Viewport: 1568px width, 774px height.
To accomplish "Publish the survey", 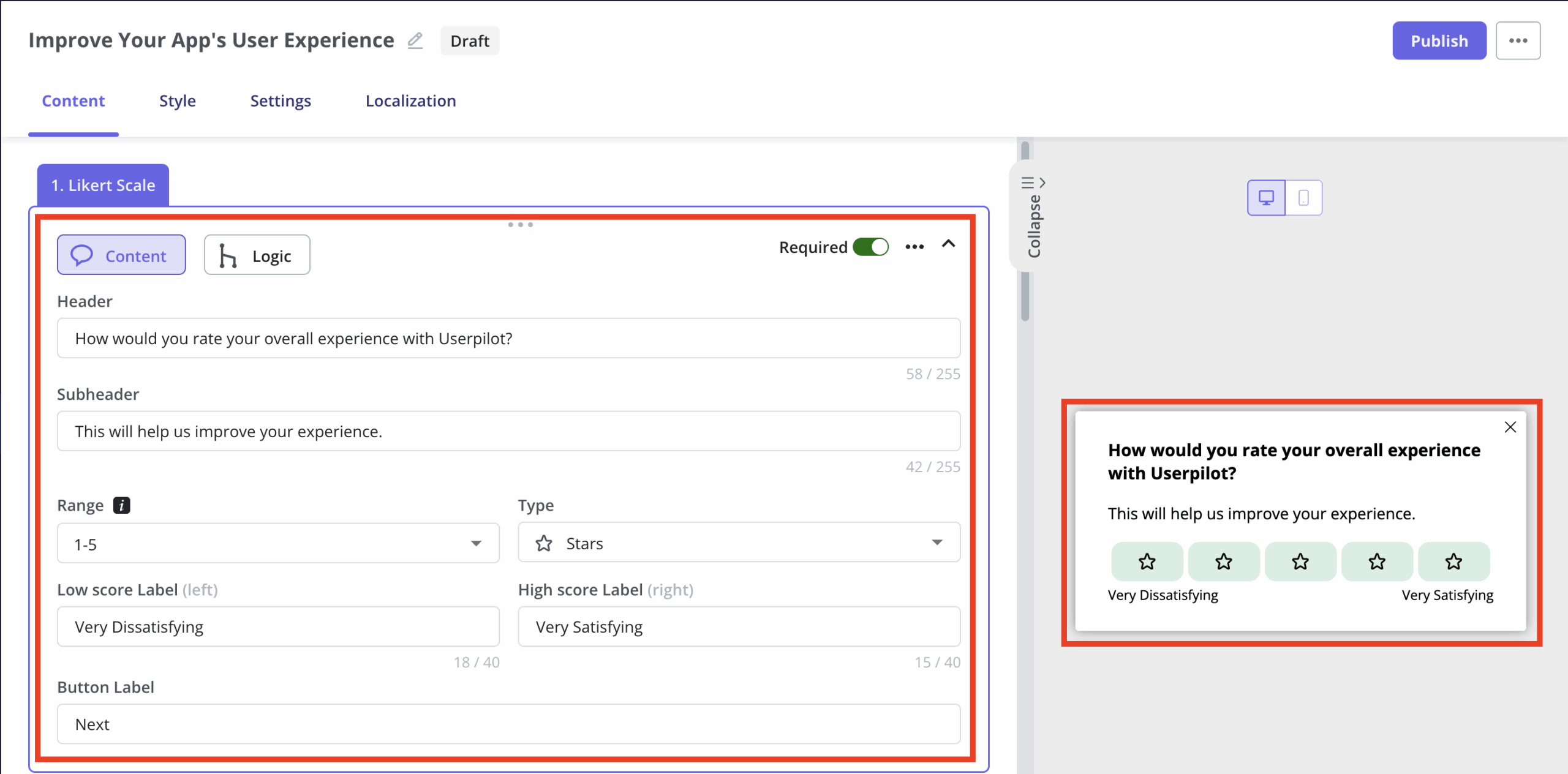I will pos(1439,40).
